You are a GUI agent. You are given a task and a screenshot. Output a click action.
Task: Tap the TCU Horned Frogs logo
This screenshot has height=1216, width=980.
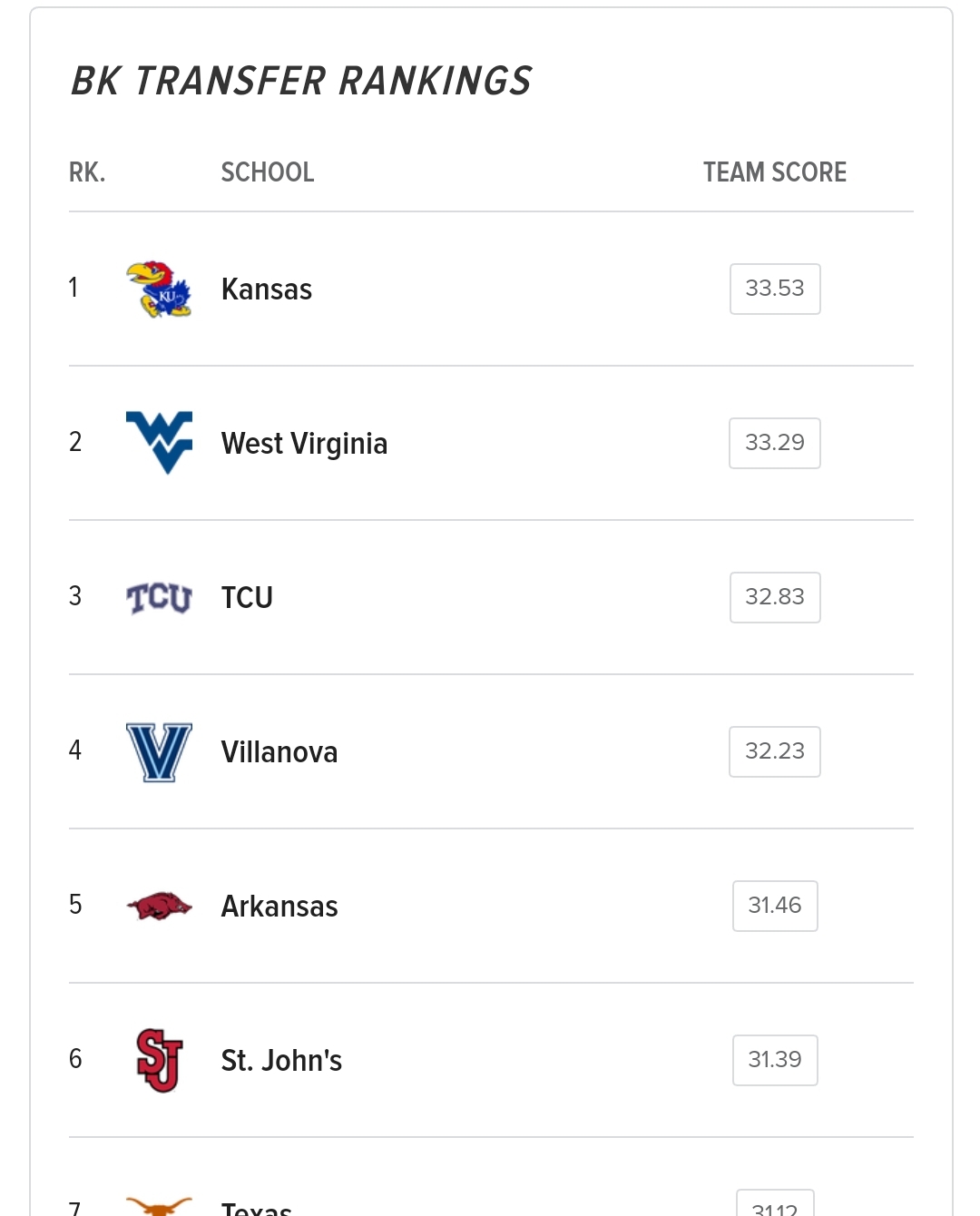[x=159, y=598]
